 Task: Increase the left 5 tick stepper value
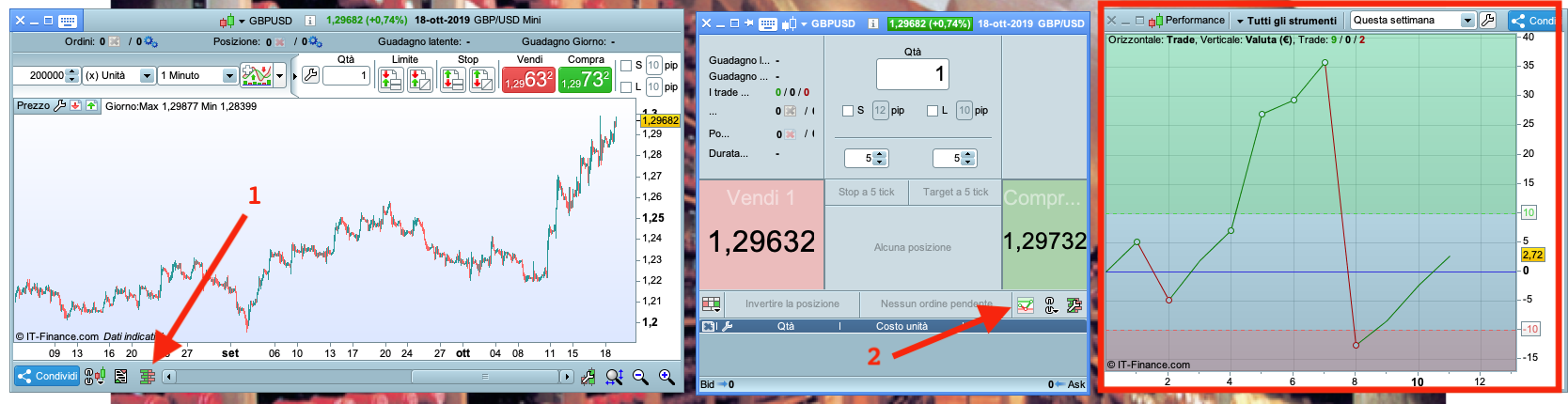point(880,154)
